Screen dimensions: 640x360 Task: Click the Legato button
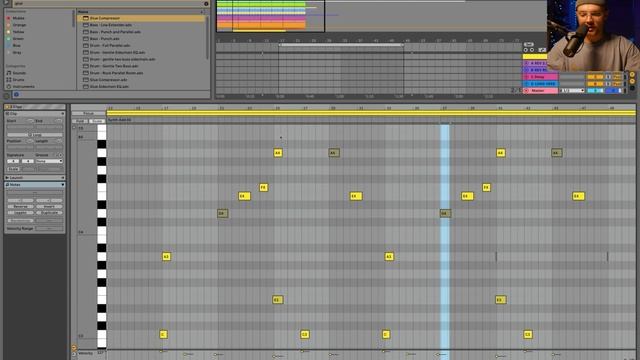pyautogui.click(x=20, y=213)
